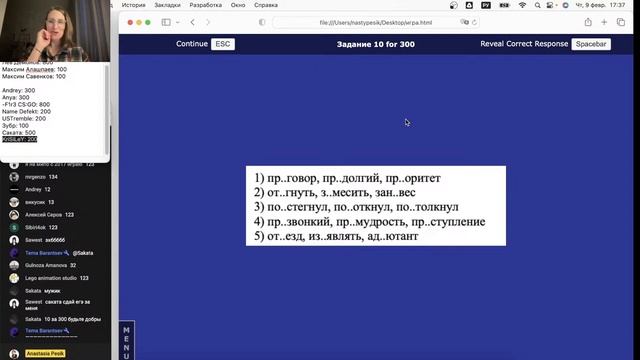Click the highlighted KISILeY: 200 score line
640x360 pixels.
(20, 140)
